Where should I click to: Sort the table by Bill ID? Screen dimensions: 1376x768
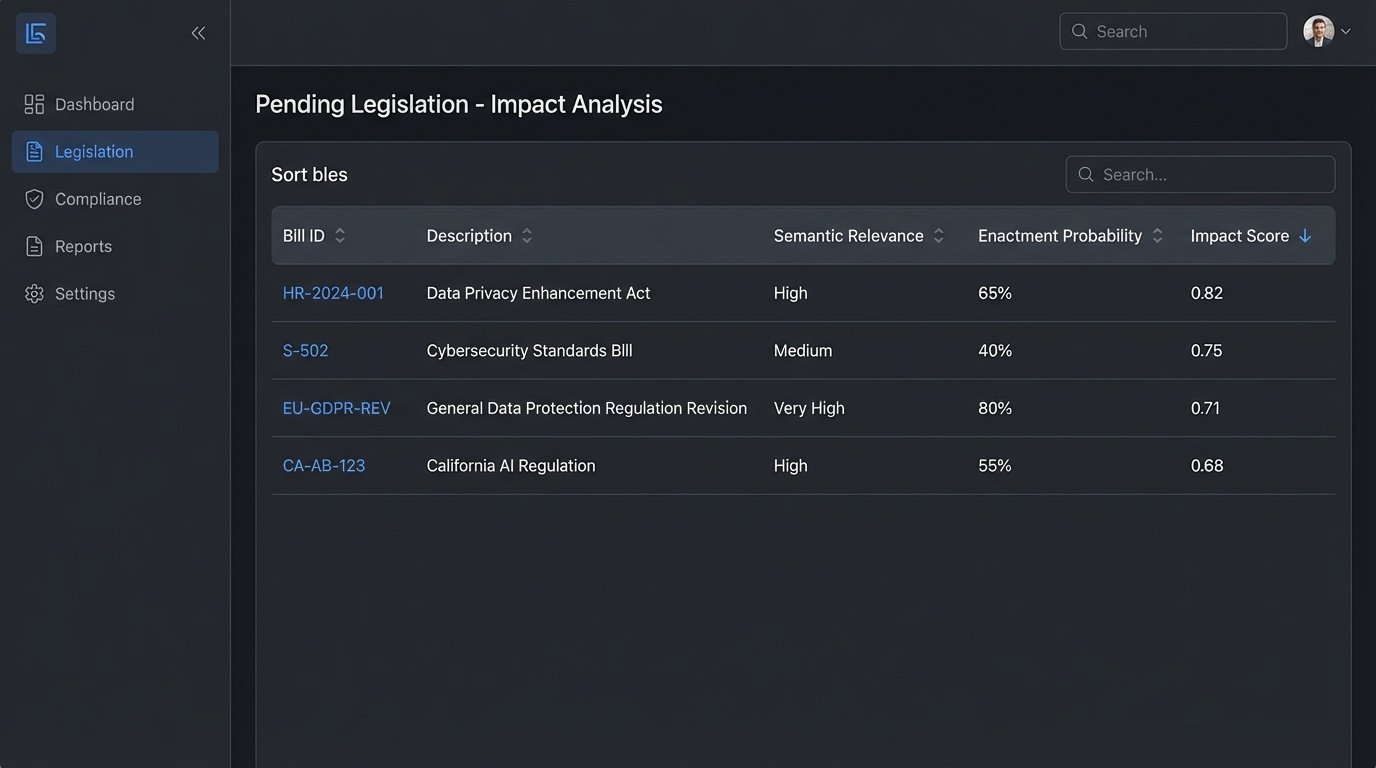coord(340,236)
